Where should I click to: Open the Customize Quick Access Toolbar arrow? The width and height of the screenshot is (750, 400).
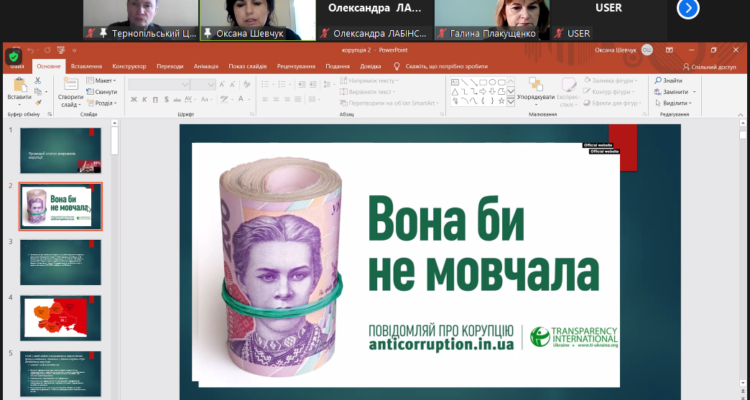click(74, 50)
